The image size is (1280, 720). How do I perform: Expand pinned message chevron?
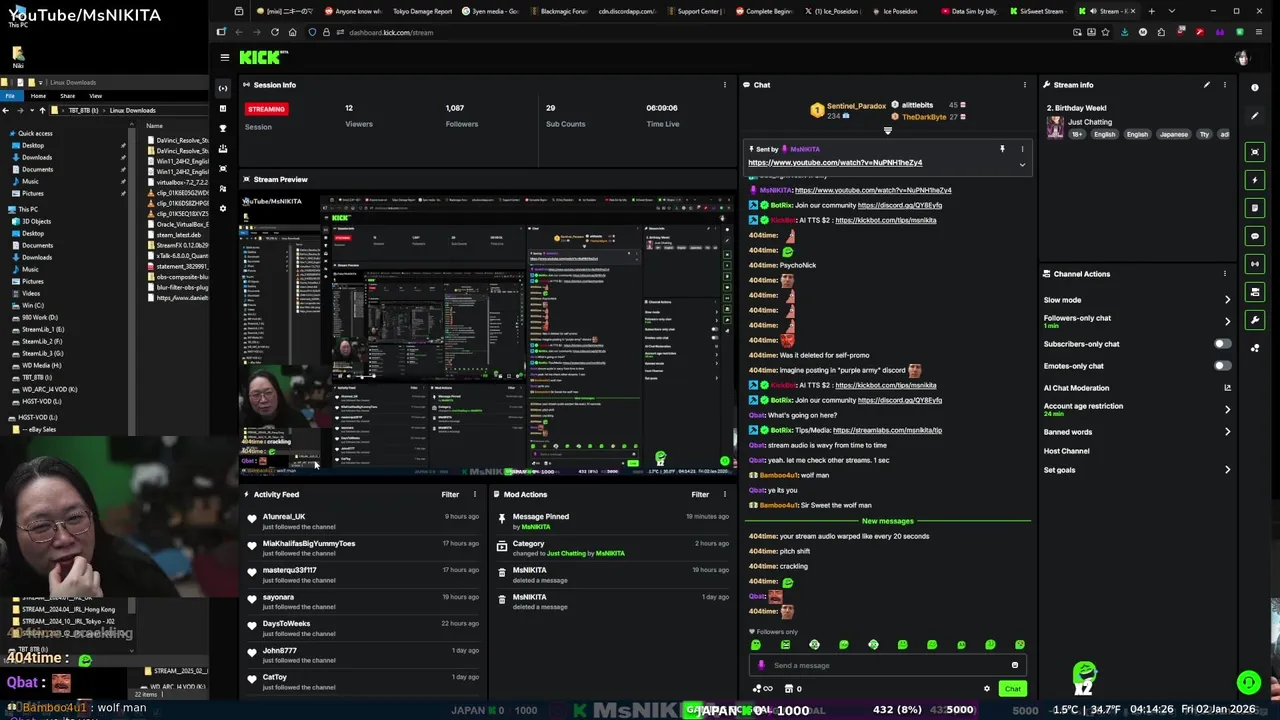tap(1022, 164)
